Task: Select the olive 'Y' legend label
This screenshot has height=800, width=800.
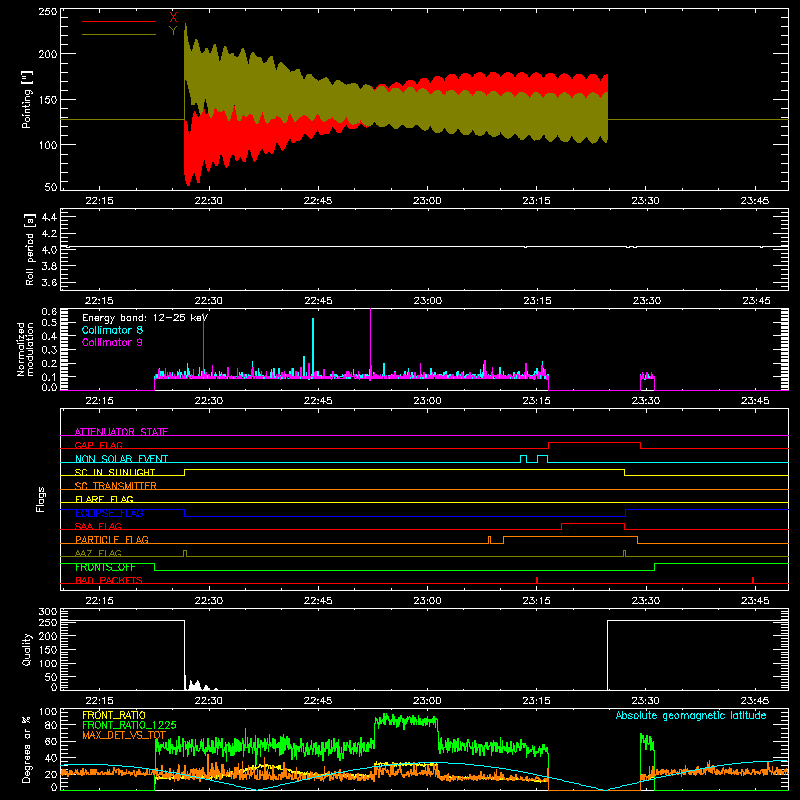Action: pyautogui.click(x=173, y=31)
